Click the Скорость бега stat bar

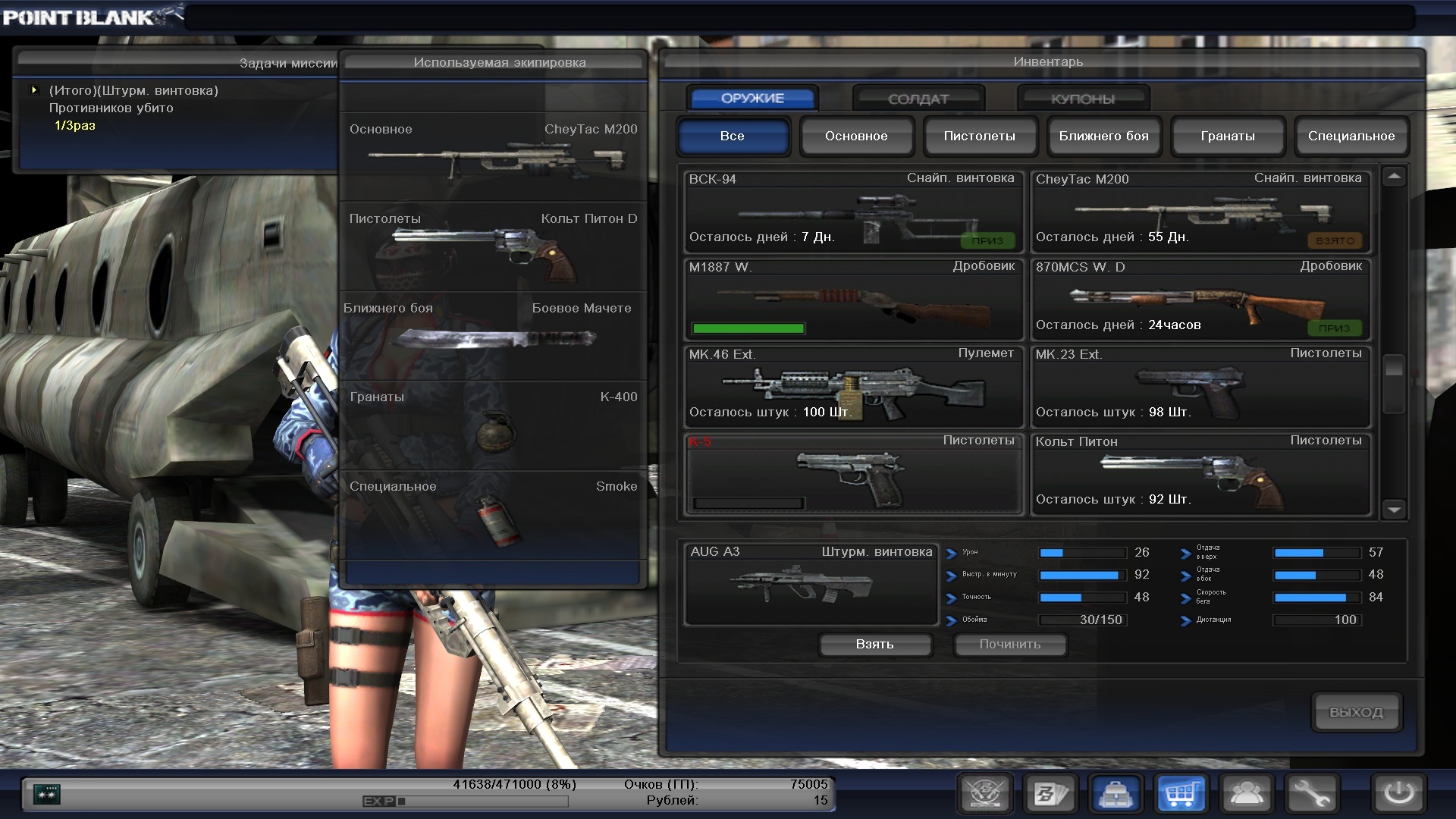tap(1317, 598)
